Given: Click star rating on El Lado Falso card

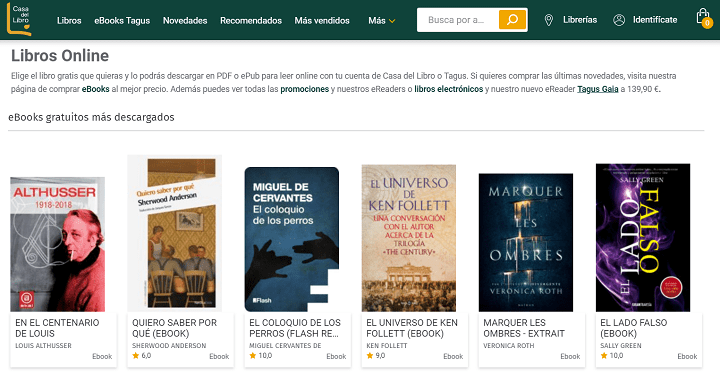Looking at the screenshot, I should (612, 356).
